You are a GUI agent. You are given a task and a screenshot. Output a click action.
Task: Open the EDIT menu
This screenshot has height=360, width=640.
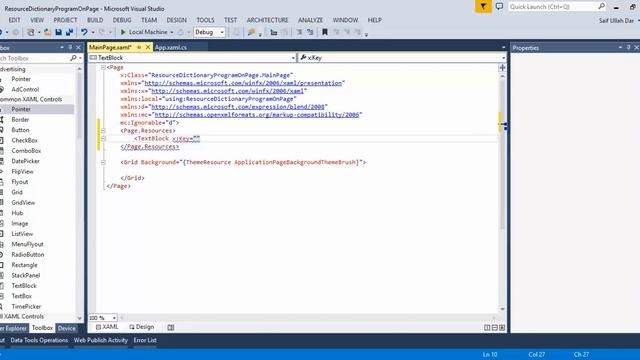[x=14, y=20]
